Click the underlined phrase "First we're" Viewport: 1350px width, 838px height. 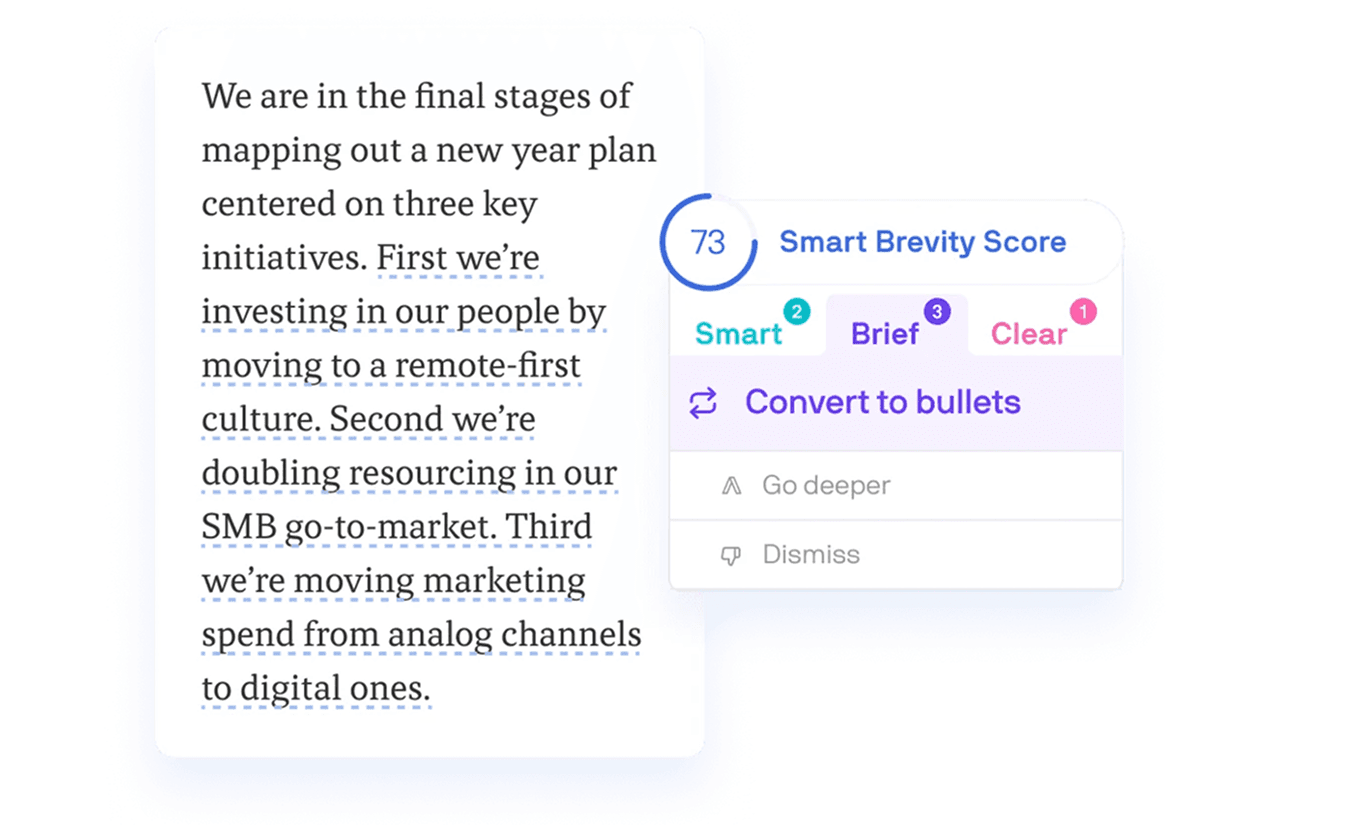[458, 258]
